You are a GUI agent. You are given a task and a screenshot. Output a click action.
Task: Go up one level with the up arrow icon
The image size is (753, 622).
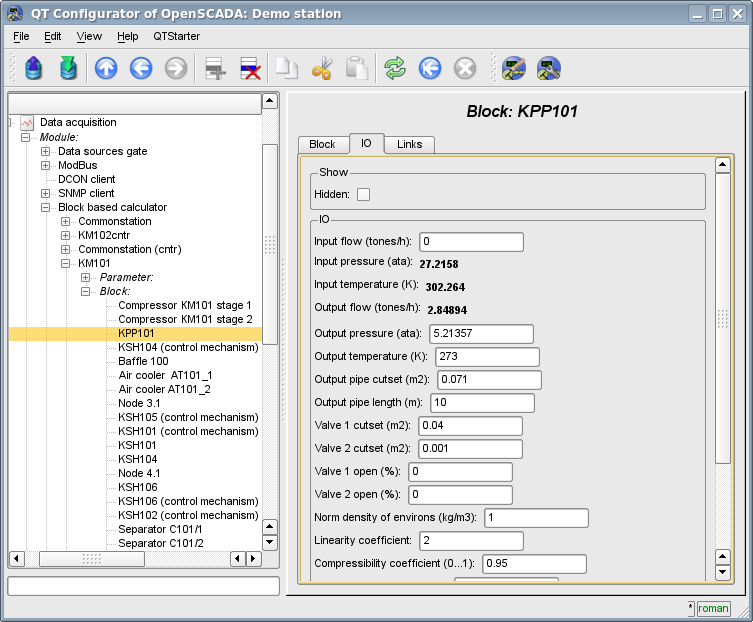106,69
